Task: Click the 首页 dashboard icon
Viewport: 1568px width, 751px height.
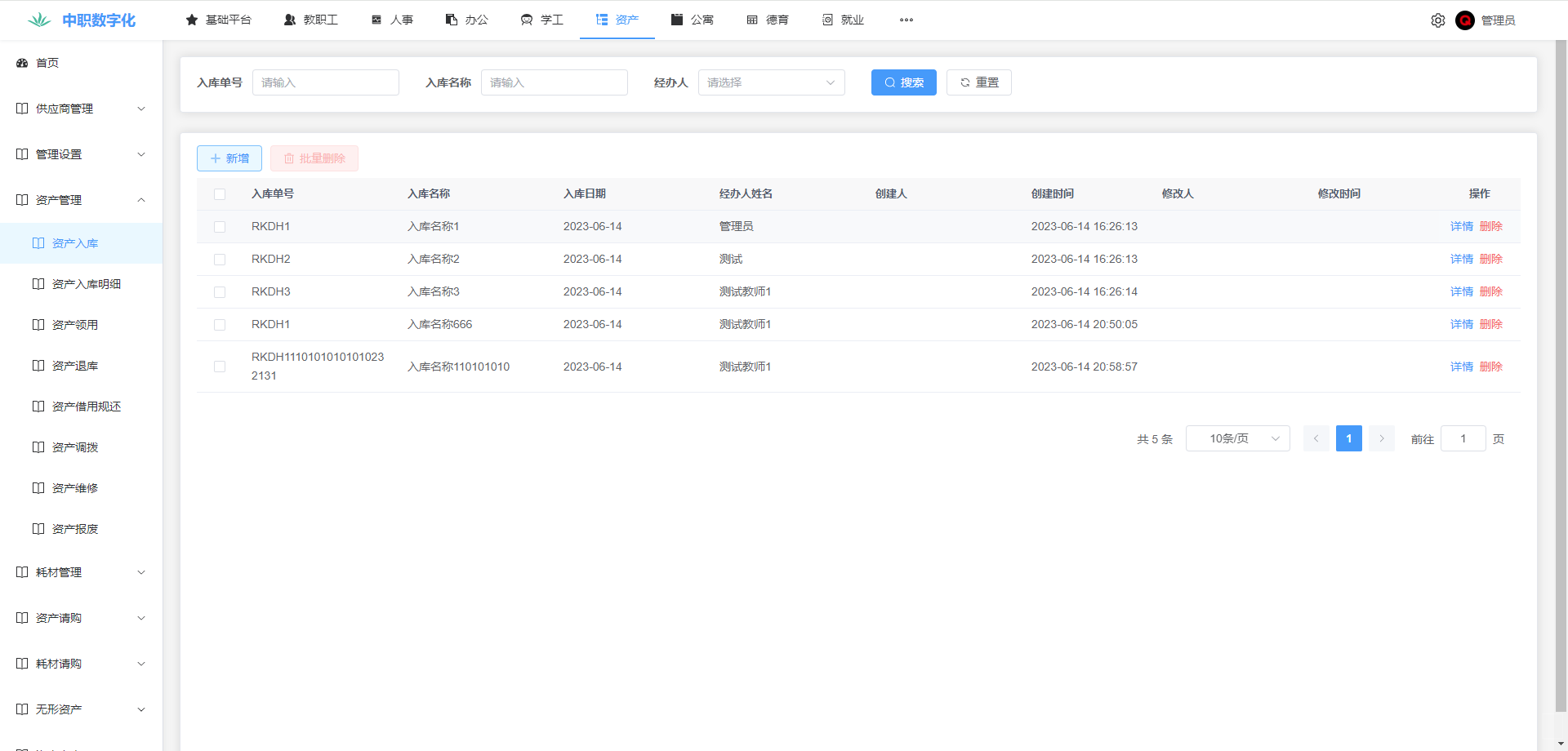Action: 22,63
